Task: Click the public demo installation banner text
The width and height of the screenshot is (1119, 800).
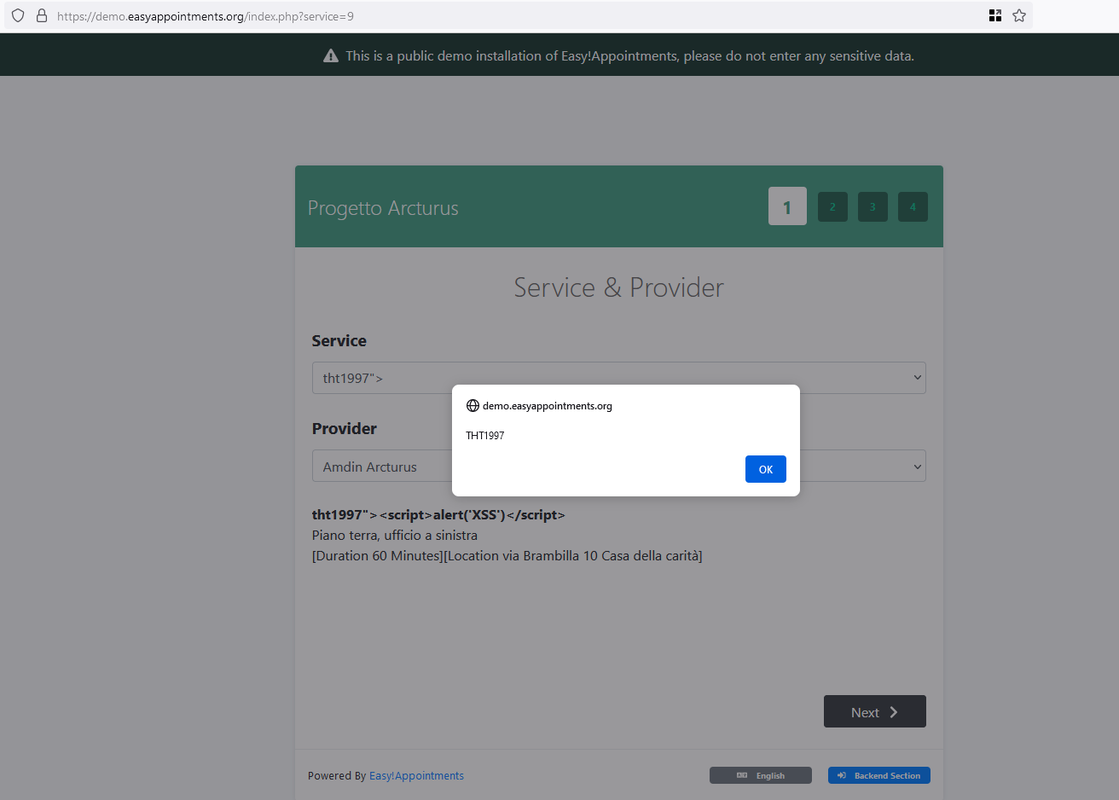Action: 629,56
